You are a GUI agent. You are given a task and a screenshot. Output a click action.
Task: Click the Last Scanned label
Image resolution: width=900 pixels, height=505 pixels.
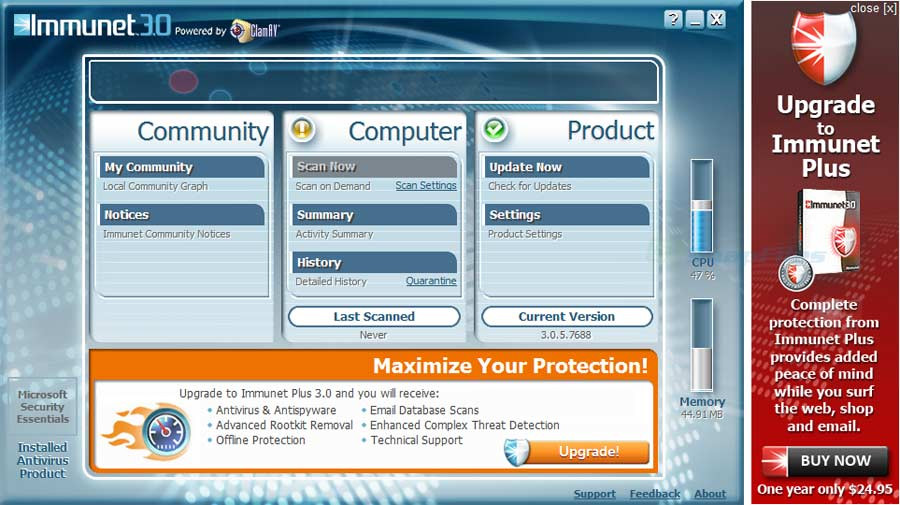[x=374, y=317]
